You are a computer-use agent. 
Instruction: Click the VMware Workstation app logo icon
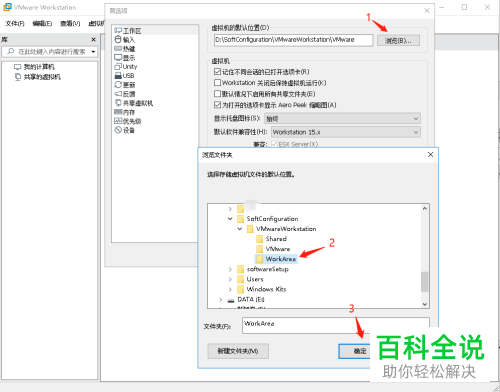pyautogui.click(x=7, y=7)
